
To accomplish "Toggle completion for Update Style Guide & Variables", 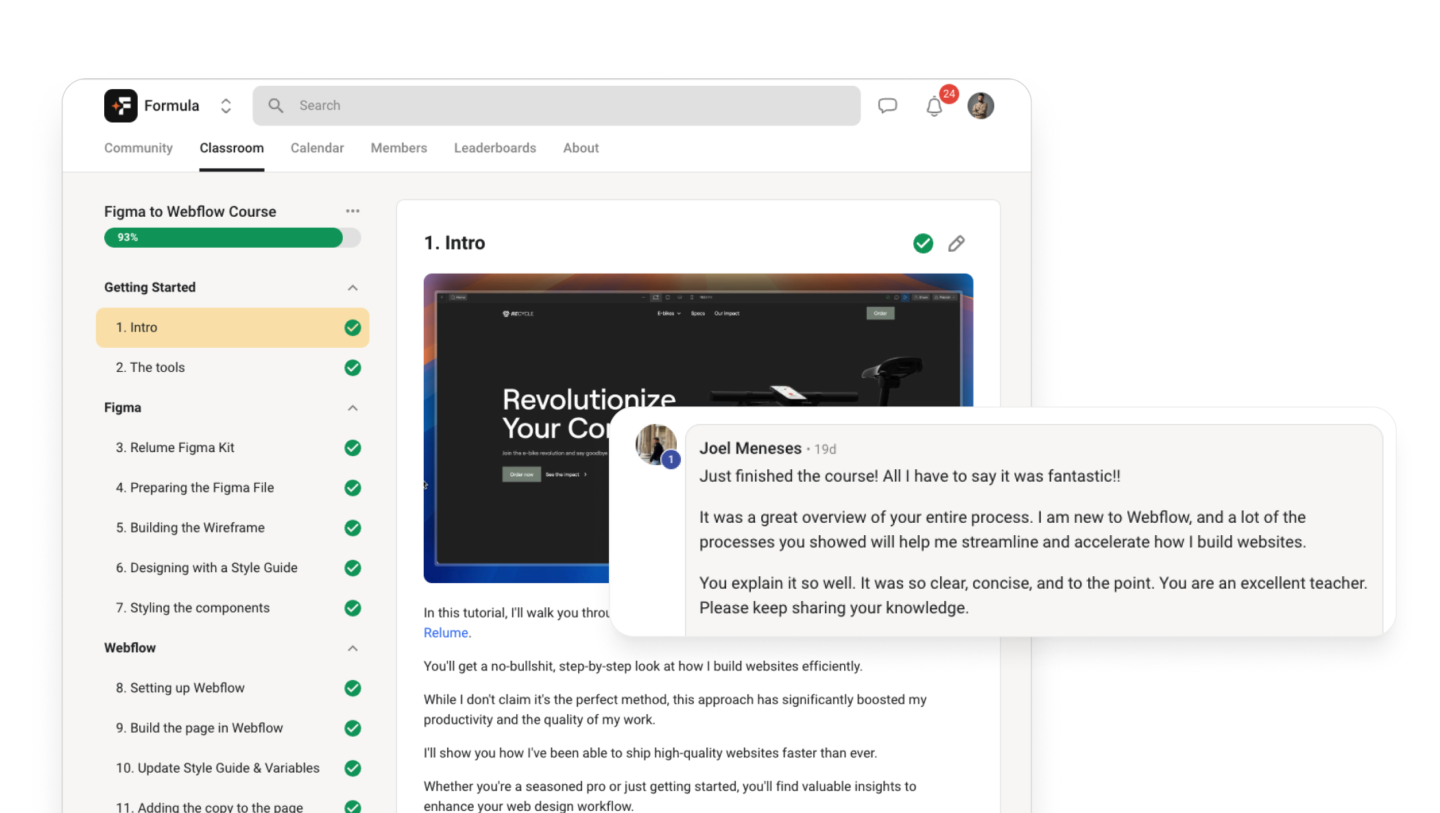I will [352, 768].
